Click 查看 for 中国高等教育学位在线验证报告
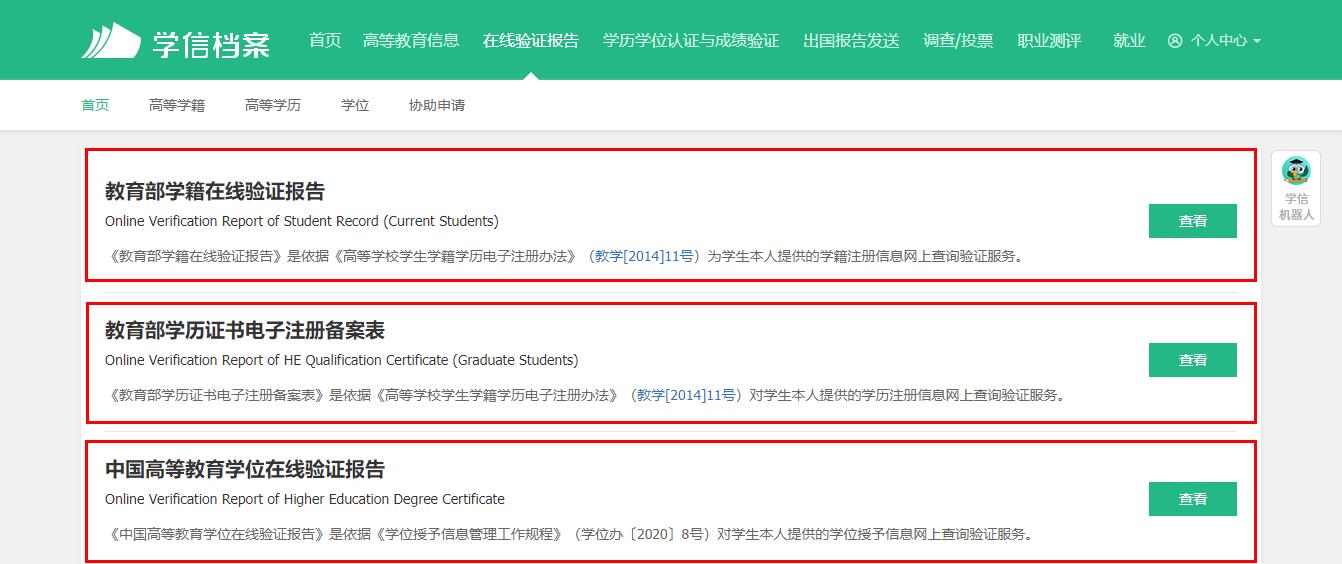 click(x=1192, y=499)
